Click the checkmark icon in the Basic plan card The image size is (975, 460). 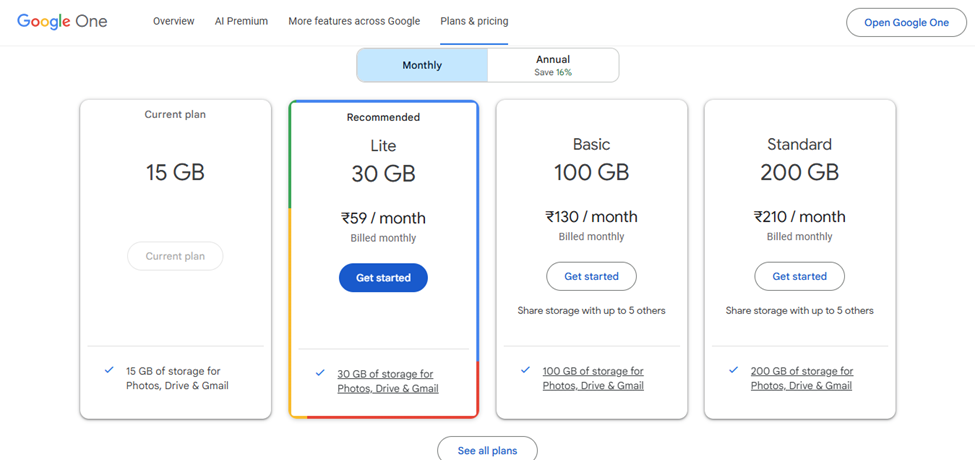tap(525, 370)
